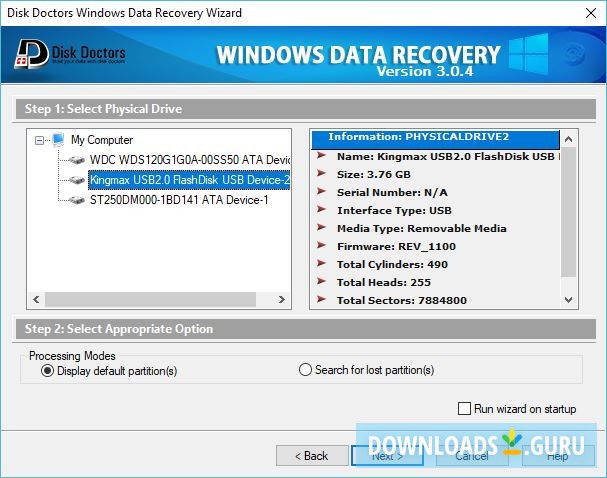The width and height of the screenshot is (607, 478).
Task: Click the My Computer monitor icon
Action: point(58,140)
